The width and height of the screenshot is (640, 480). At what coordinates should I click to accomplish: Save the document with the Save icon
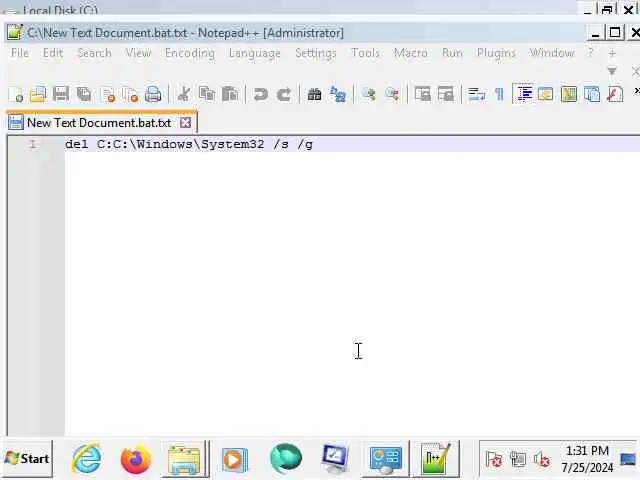click(61, 94)
